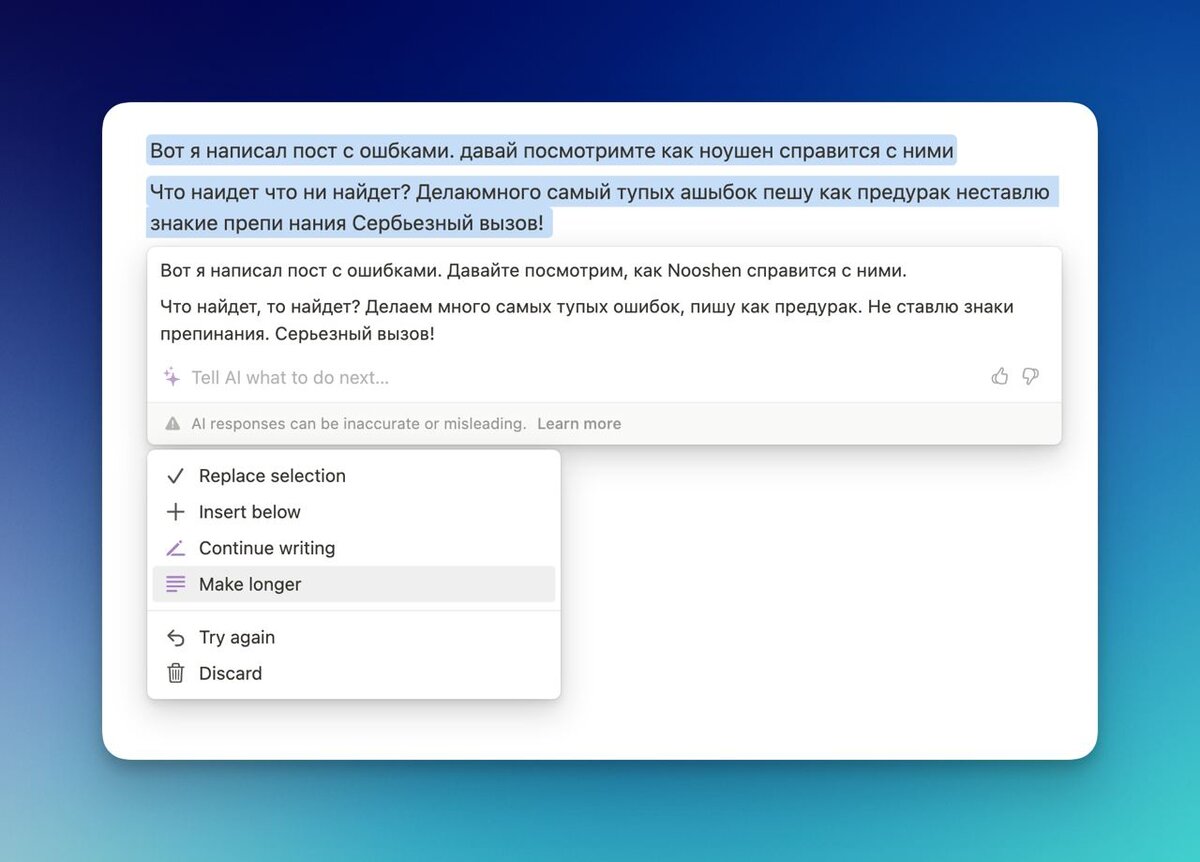Pick Continue writing from the AI menu

pyautogui.click(x=266, y=548)
